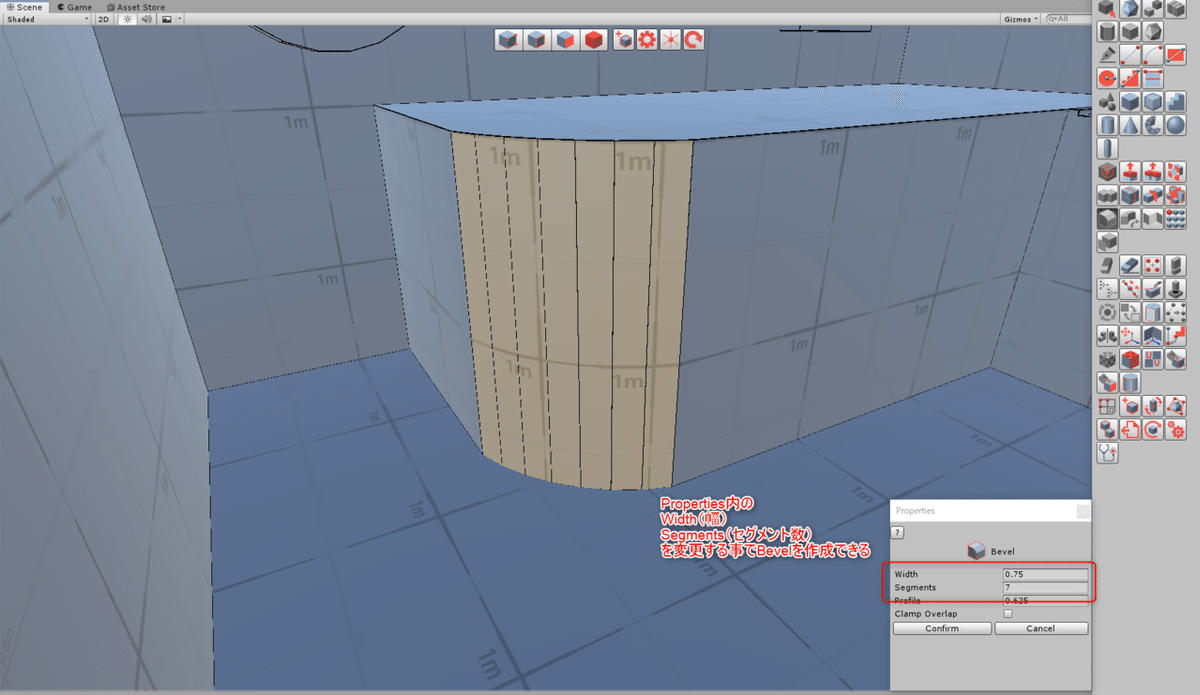This screenshot has width=1200, height=695.
Task: Select the highlighted Bevel tool icon
Action: (1107, 217)
